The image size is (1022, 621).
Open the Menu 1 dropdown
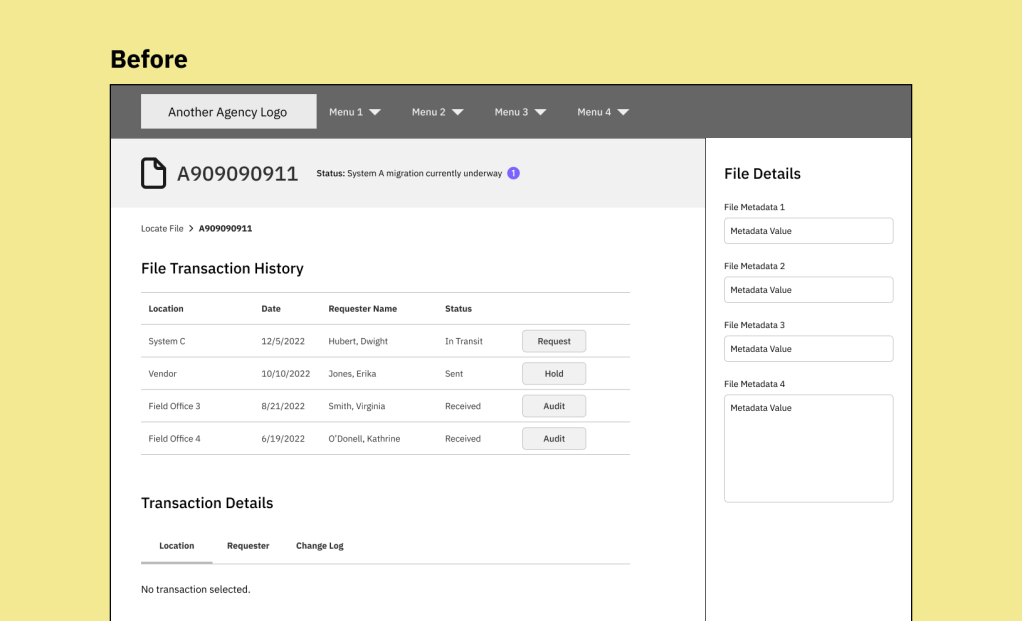[355, 112]
